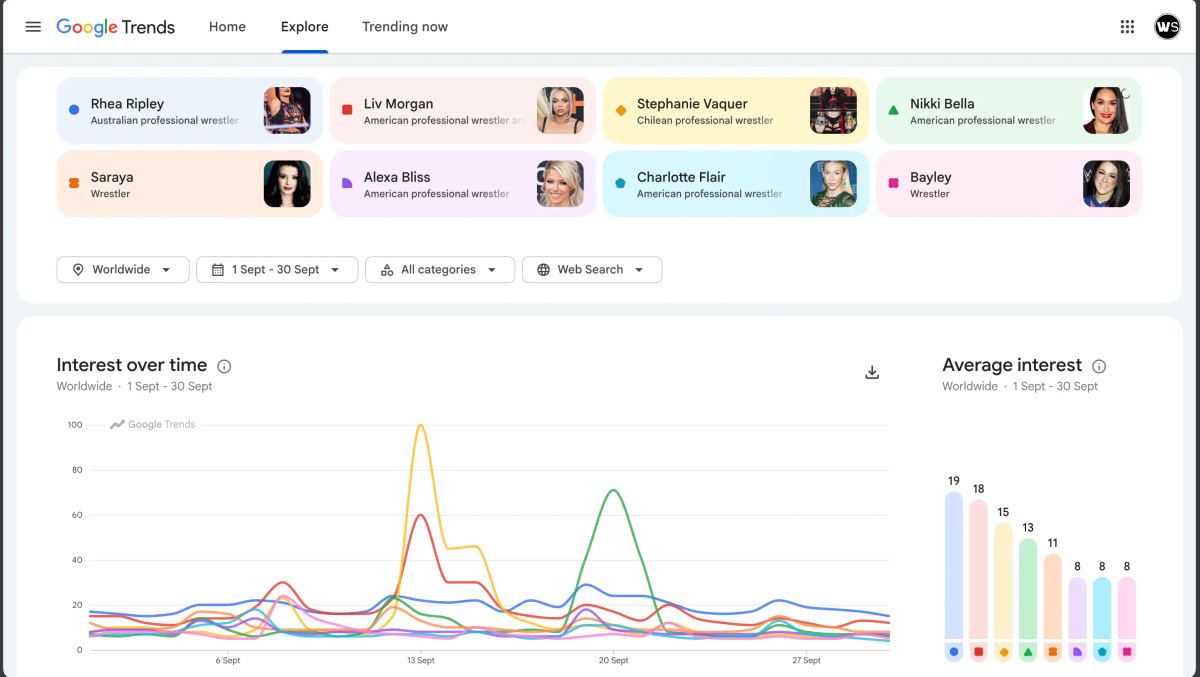Click Nikki Bella's photo thumbnail
Viewport: 1200px width, 677px height.
tap(1106, 110)
